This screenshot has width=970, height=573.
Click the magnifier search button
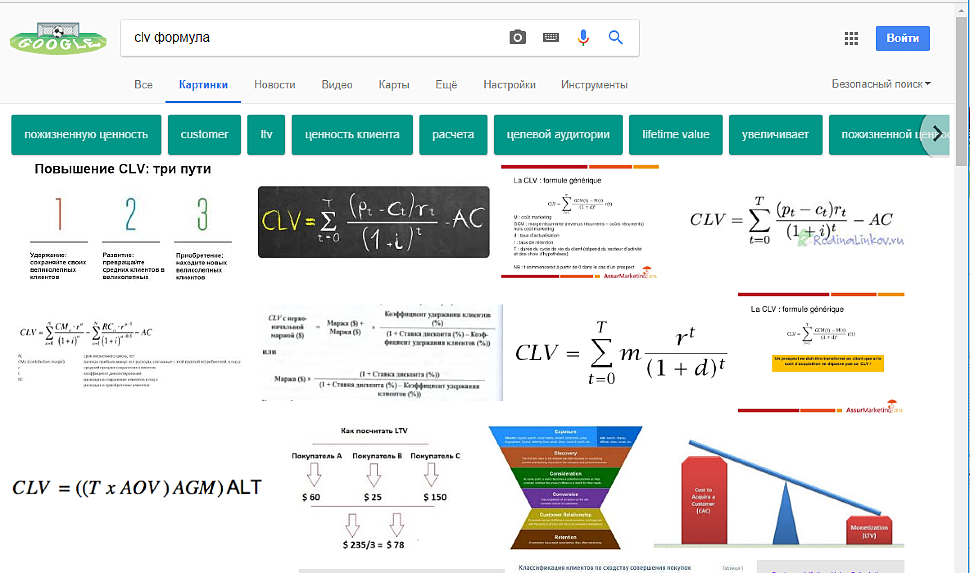[x=616, y=38]
